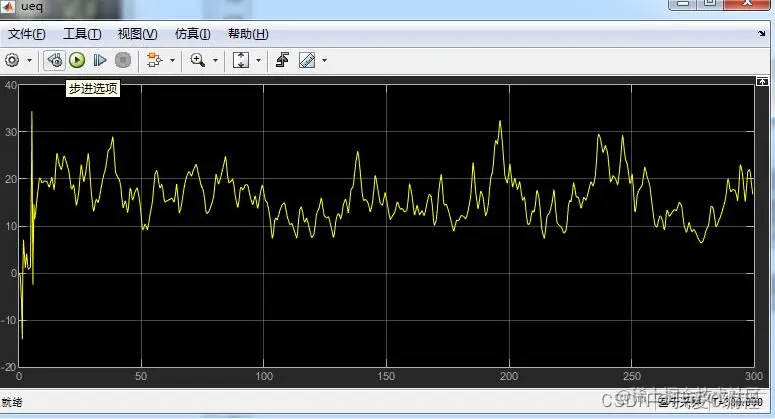The height and width of the screenshot is (419, 775).
Task: Open the 仿真(I) menu
Action: [193, 34]
